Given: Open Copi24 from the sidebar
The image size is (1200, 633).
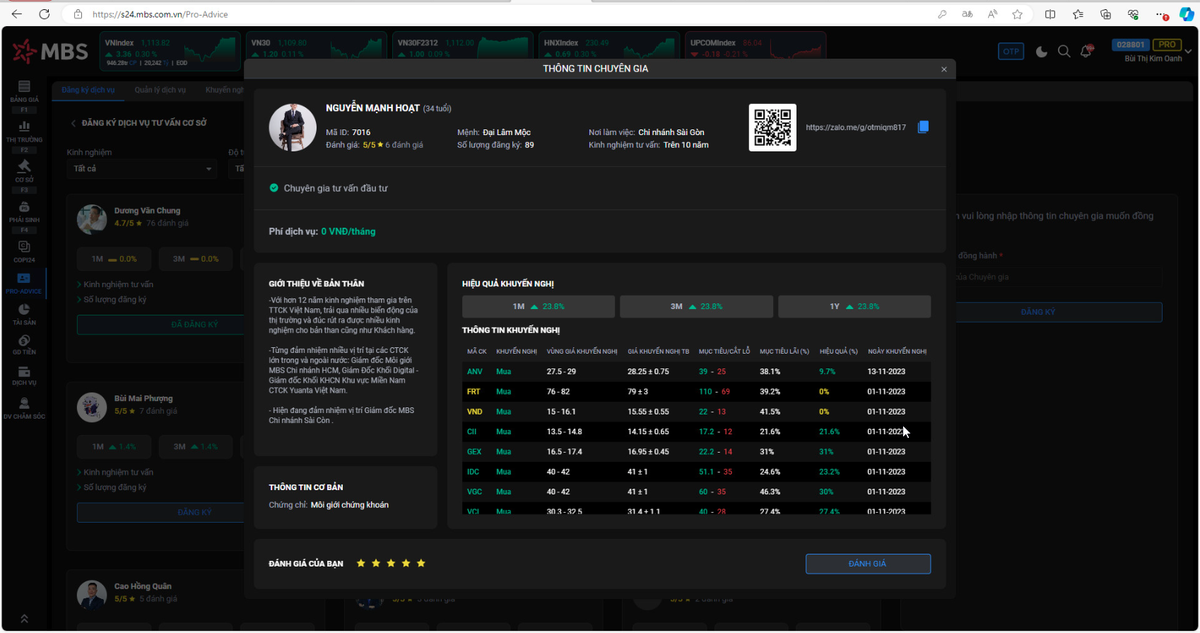Looking at the screenshot, I should (x=24, y=250).
